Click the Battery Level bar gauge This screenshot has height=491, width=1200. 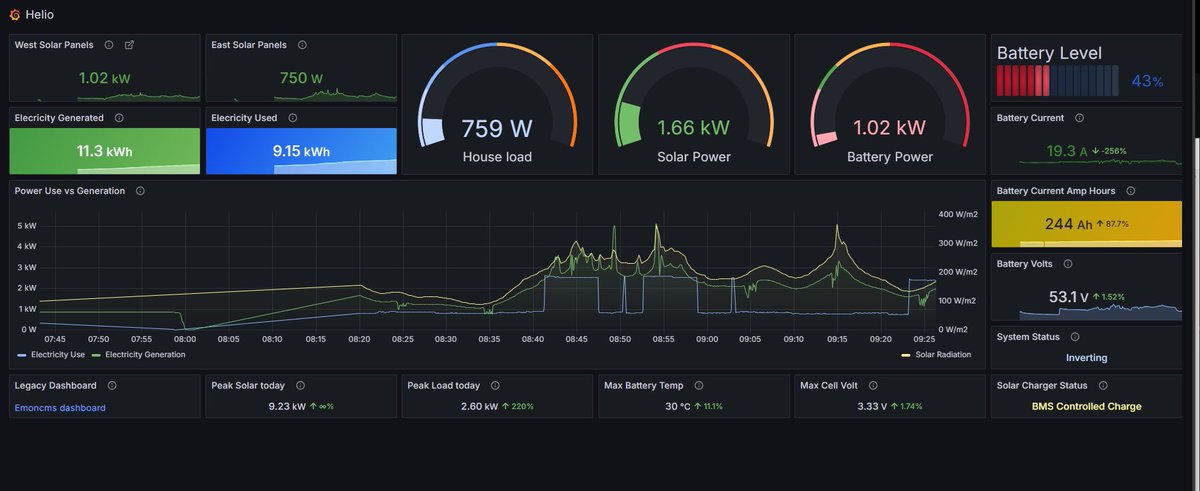1058,81
